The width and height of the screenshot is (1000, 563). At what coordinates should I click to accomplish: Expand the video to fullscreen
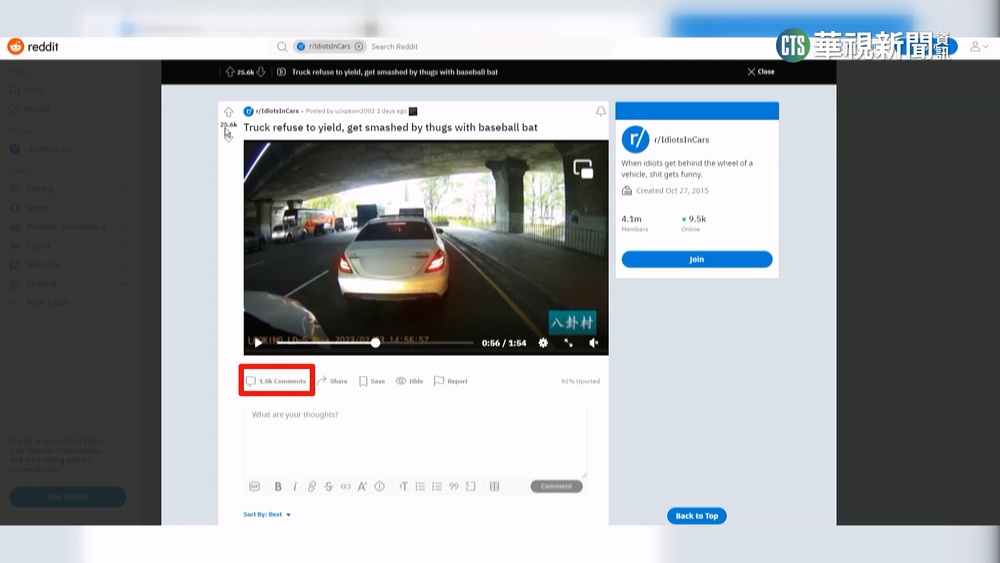568,343
